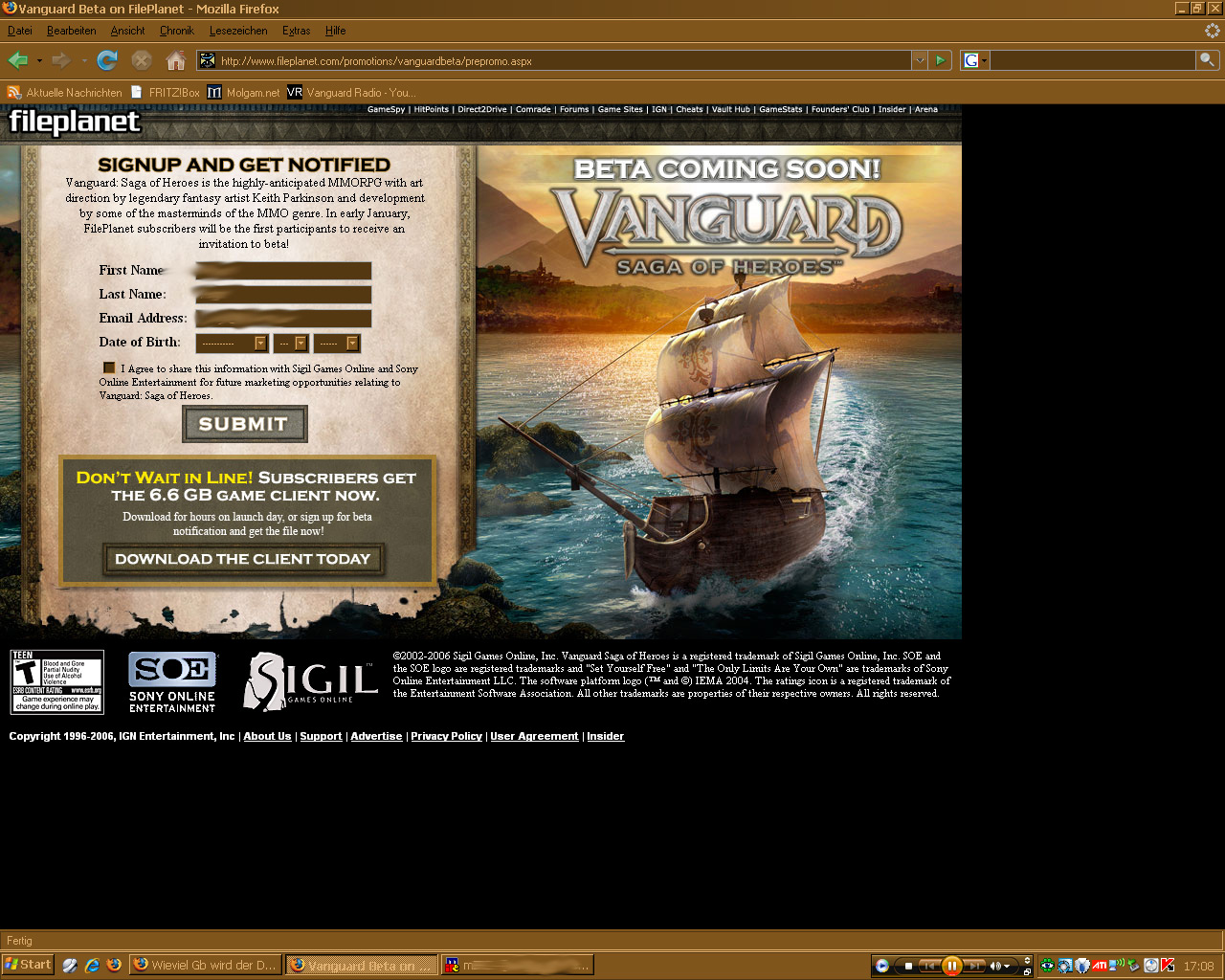Open the year dropdown for Date of Birth

(337, 344)
